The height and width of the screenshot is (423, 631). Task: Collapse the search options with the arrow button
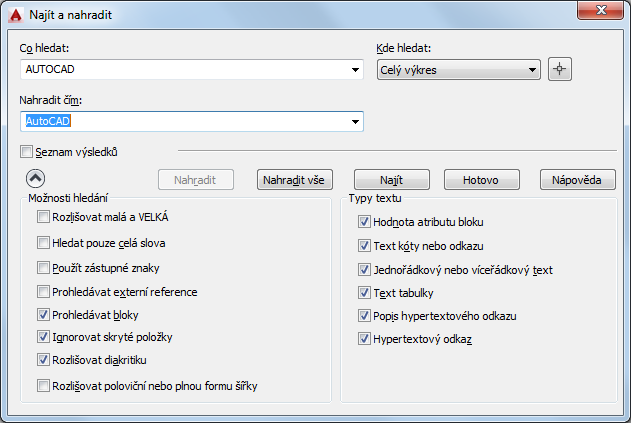pyautogui.click(x=35, y=178)
